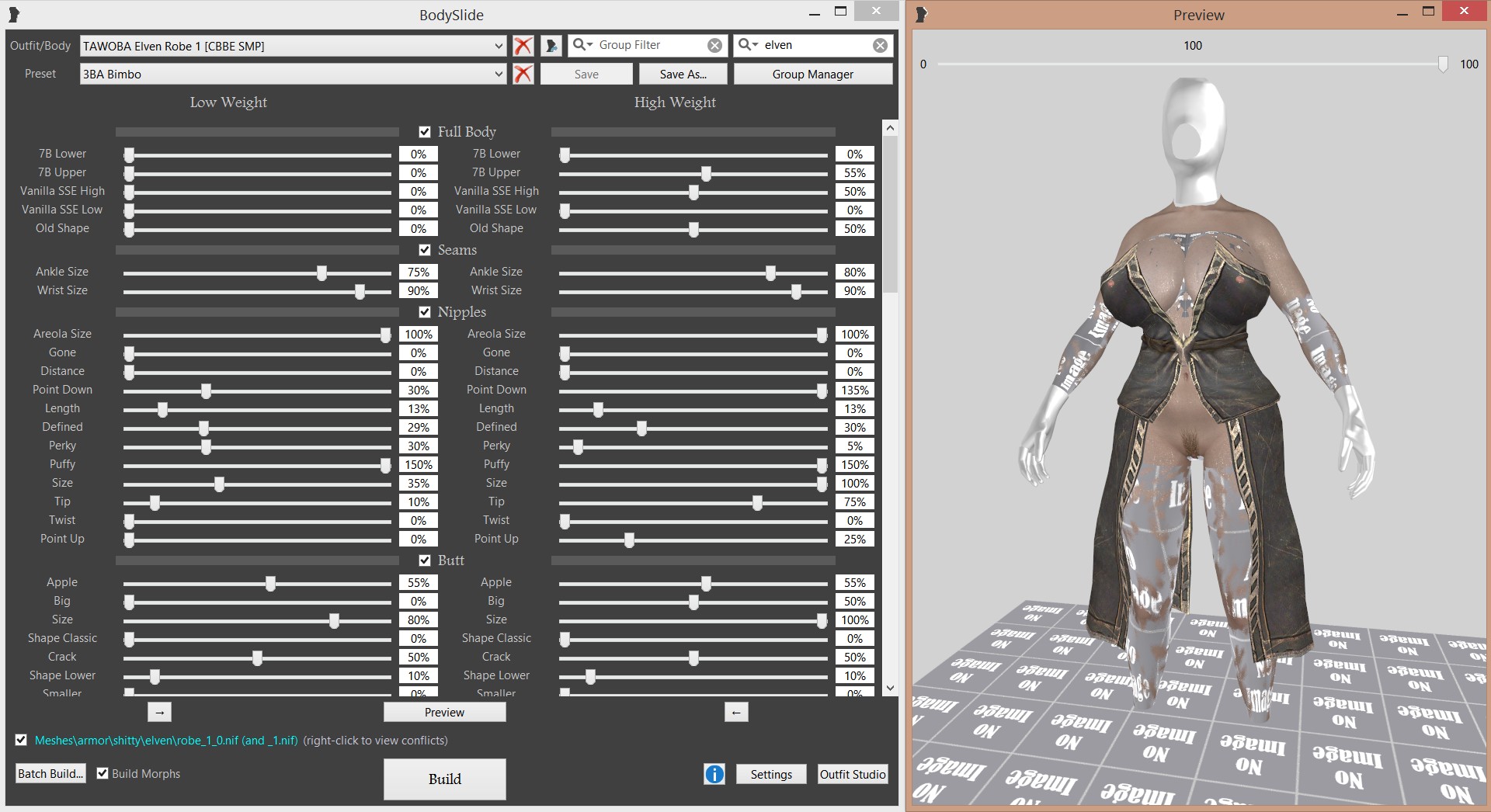Open the Preset dropdown showing 3BA Bimbo
The height and width of the screenshot is (812, 1491).
(499, 74)
